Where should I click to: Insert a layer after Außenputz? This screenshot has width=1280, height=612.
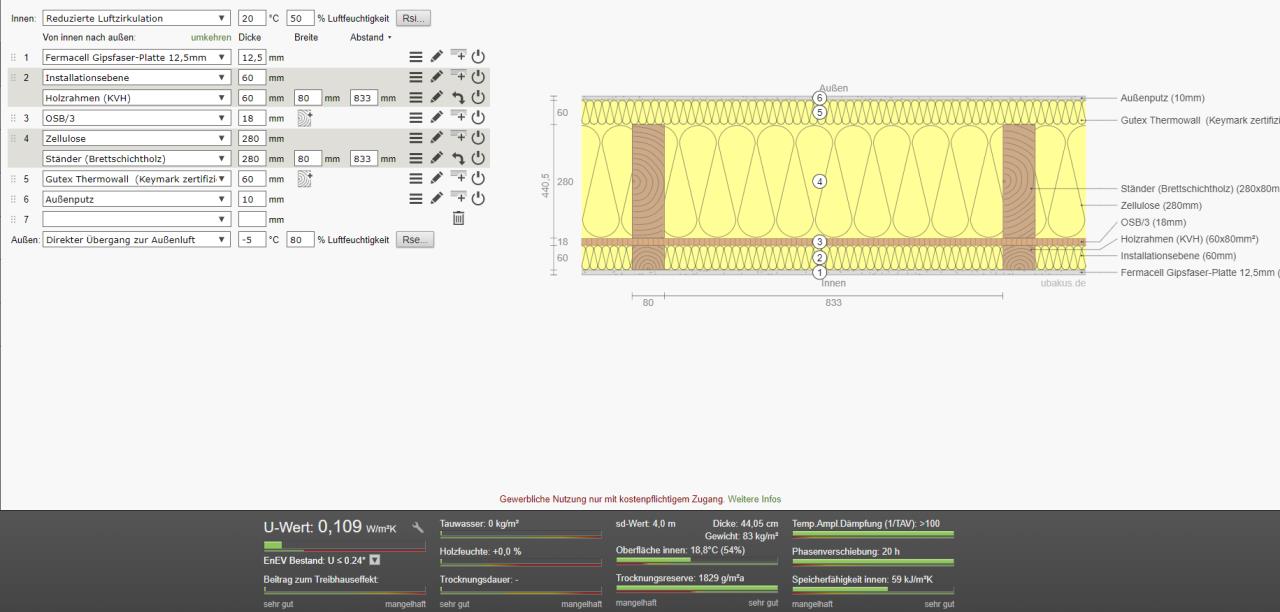[x=458, y=197]
